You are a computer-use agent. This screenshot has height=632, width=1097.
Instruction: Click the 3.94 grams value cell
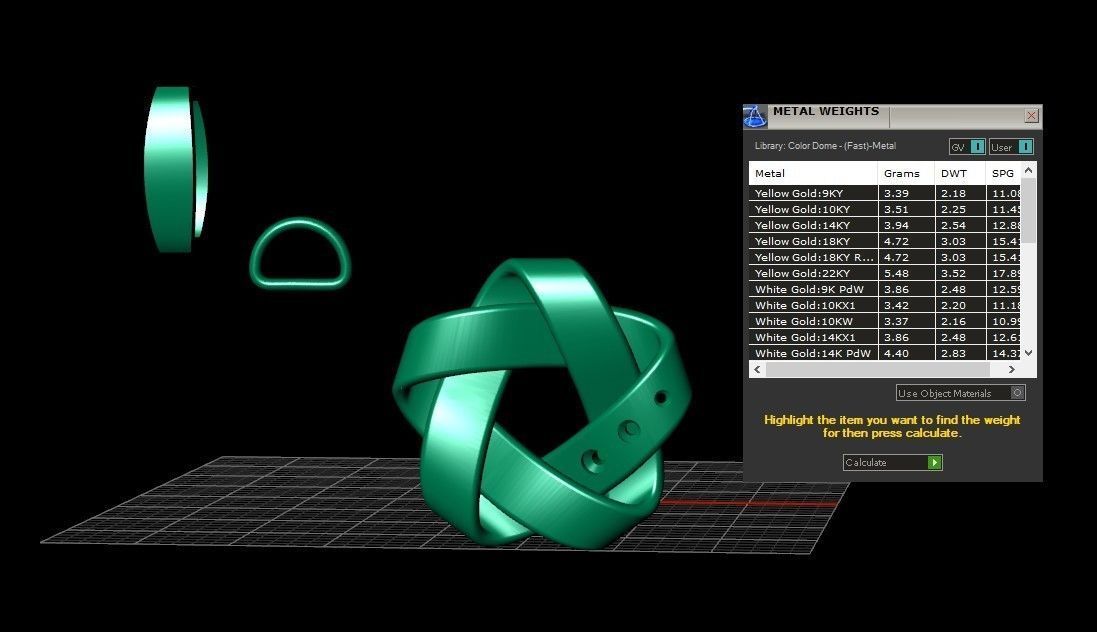[906, 225]
